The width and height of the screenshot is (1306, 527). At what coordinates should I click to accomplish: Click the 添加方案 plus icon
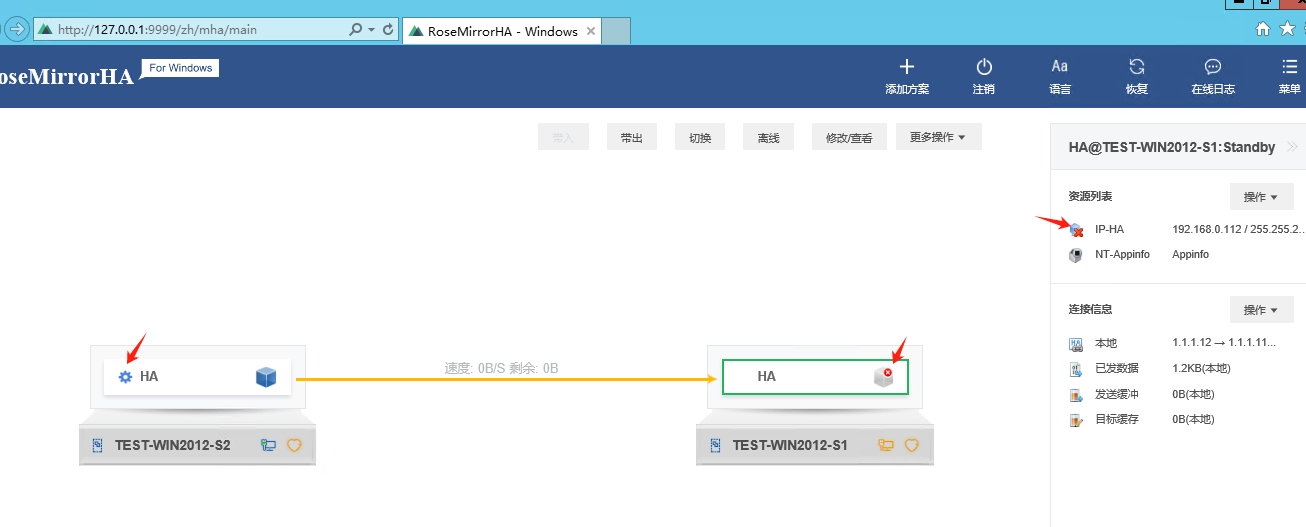click(907, 67)
